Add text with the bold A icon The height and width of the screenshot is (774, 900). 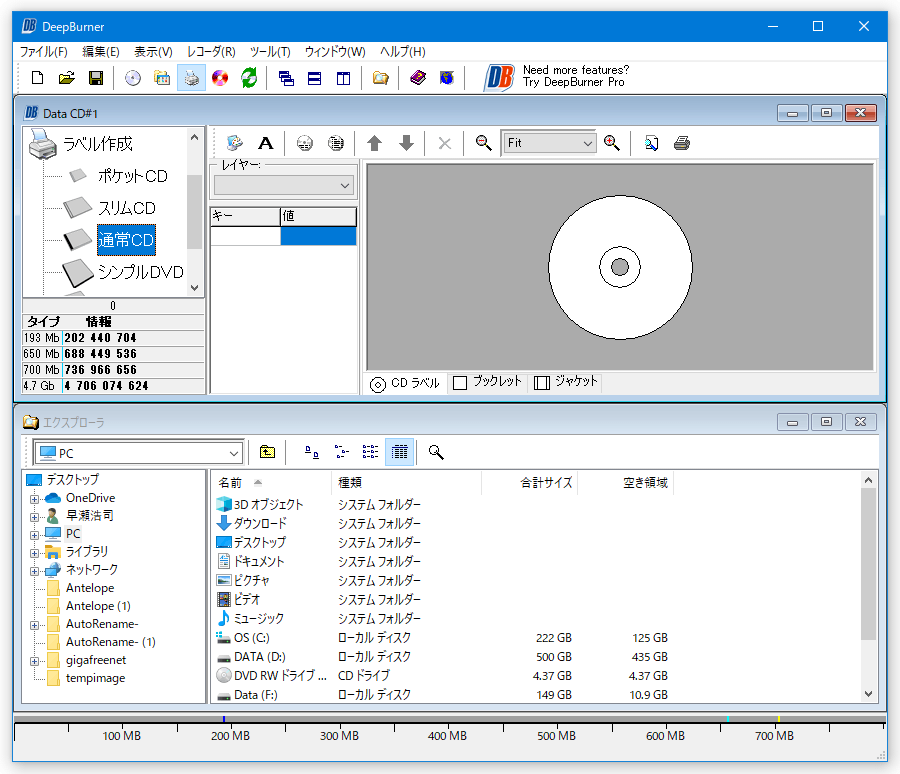pos(265,143)
